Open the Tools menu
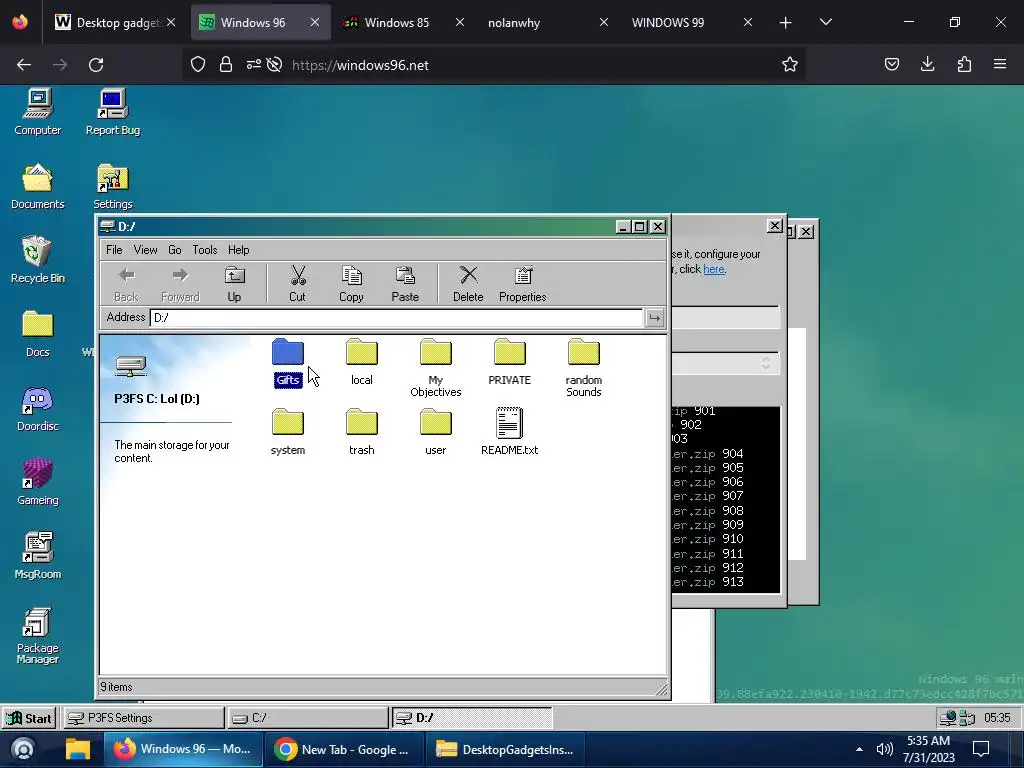 pyautogui.click(x=204, y=250)
